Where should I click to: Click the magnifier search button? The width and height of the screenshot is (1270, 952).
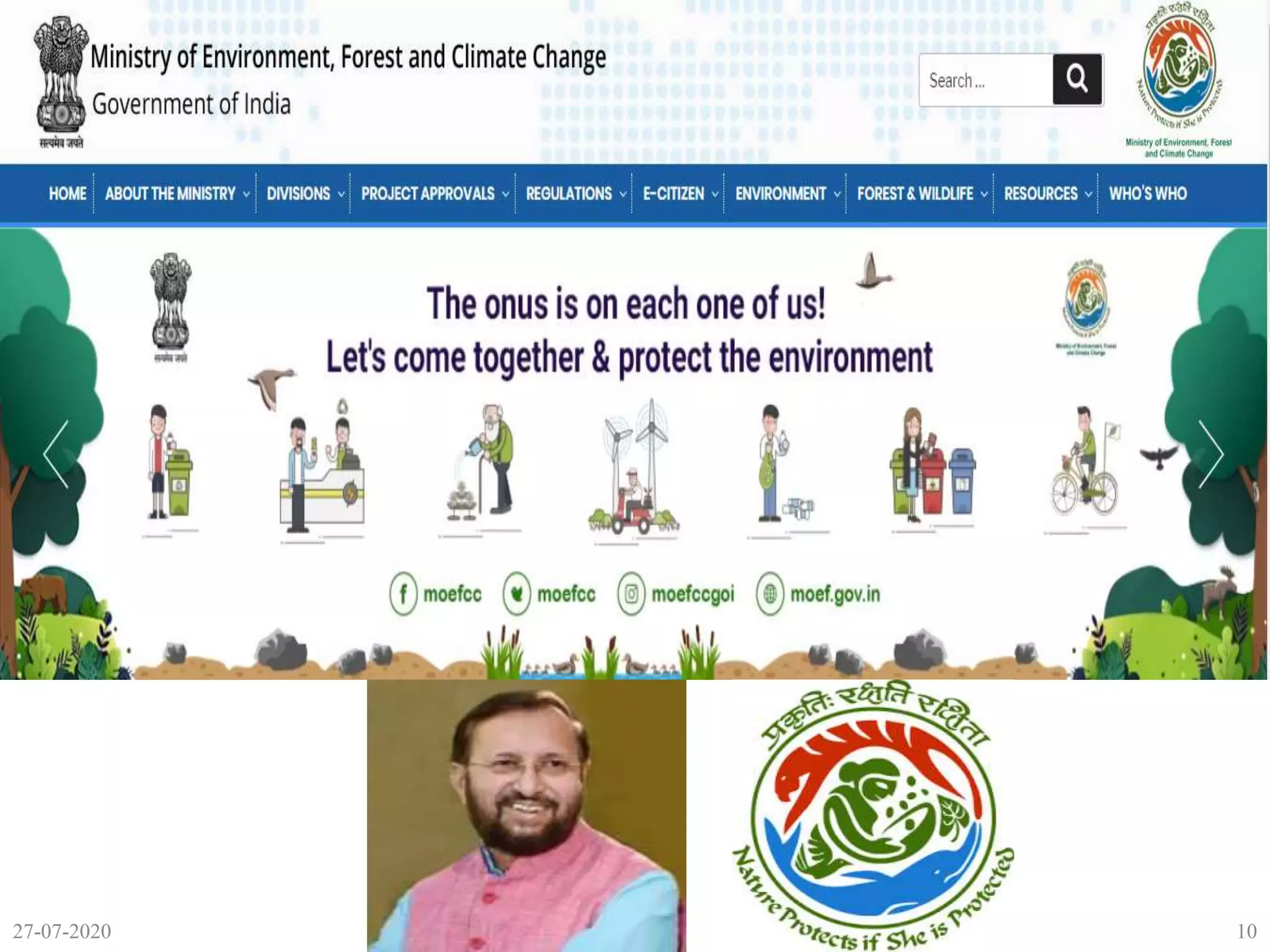tap(1077, 79)
